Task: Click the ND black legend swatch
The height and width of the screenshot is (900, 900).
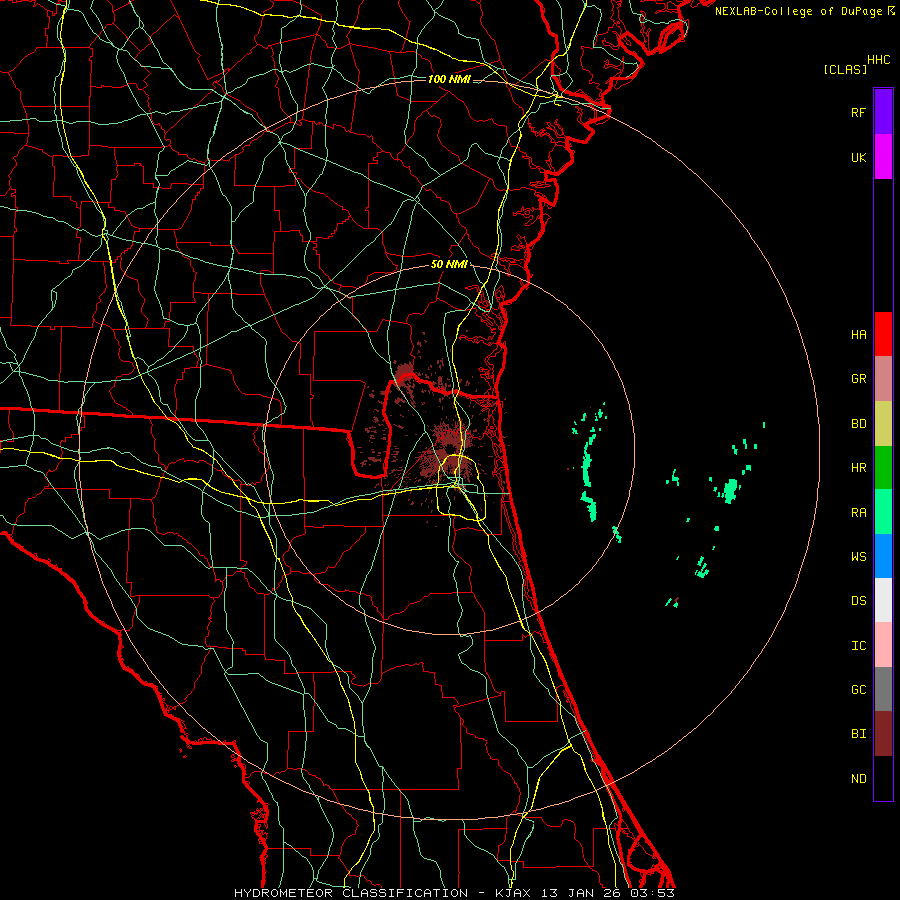Action: (883, 778)
